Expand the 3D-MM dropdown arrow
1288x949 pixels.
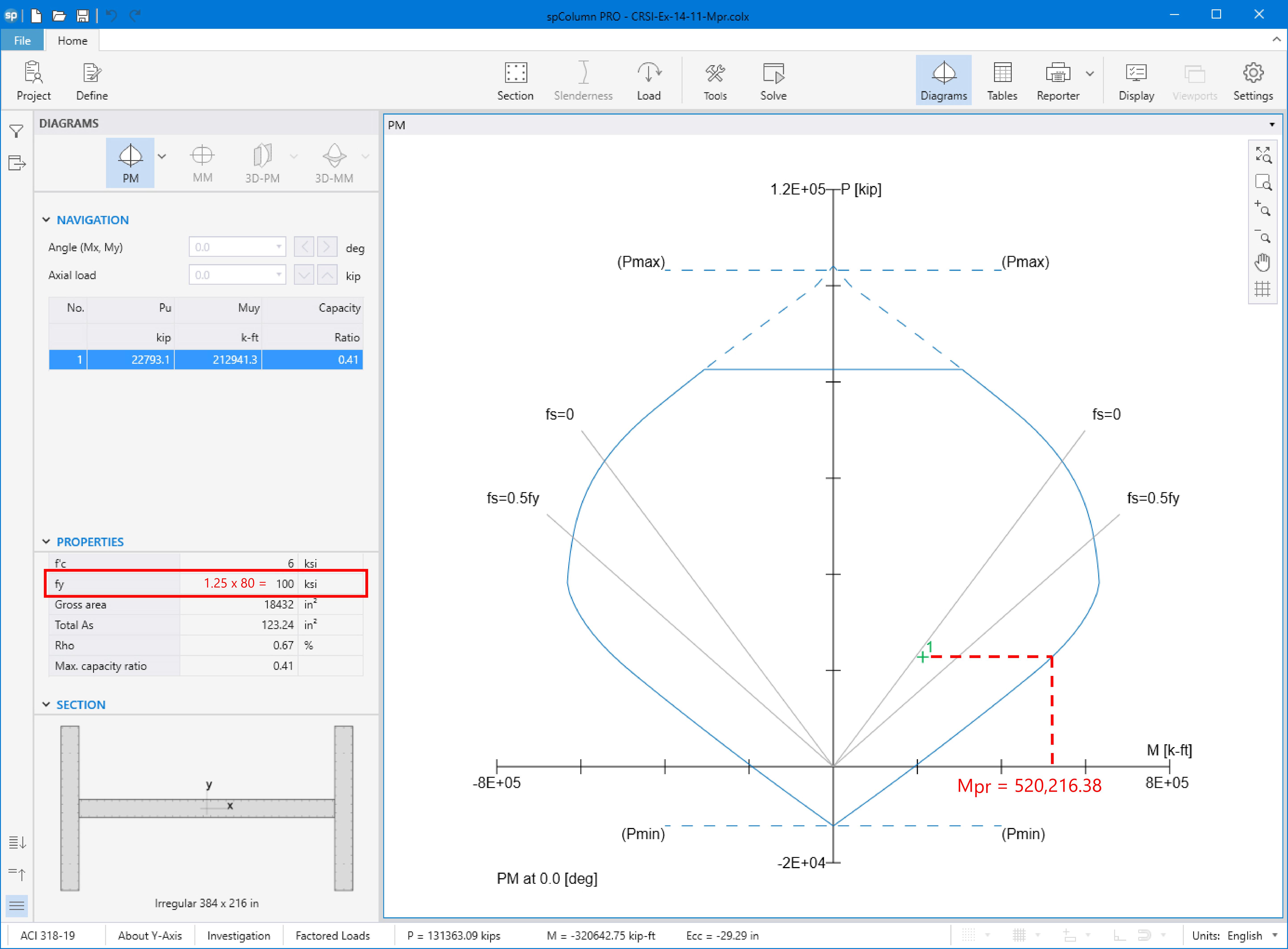click(366, 156)
